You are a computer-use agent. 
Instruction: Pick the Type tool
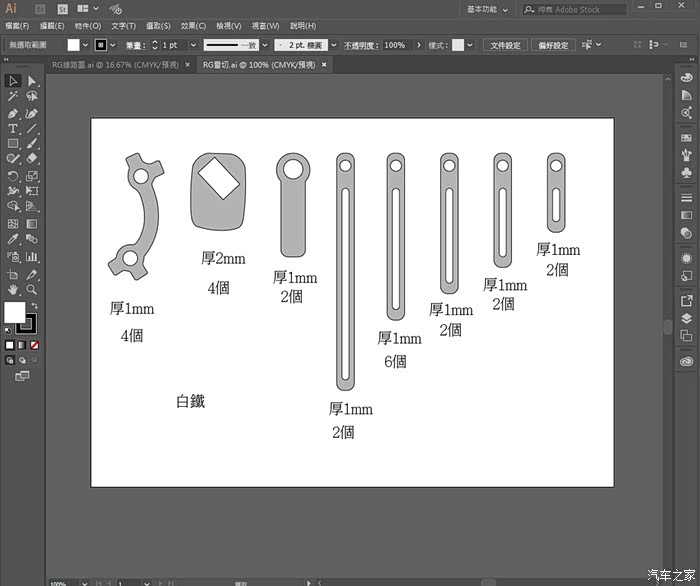pyautogui.click(x=13, y=129)
